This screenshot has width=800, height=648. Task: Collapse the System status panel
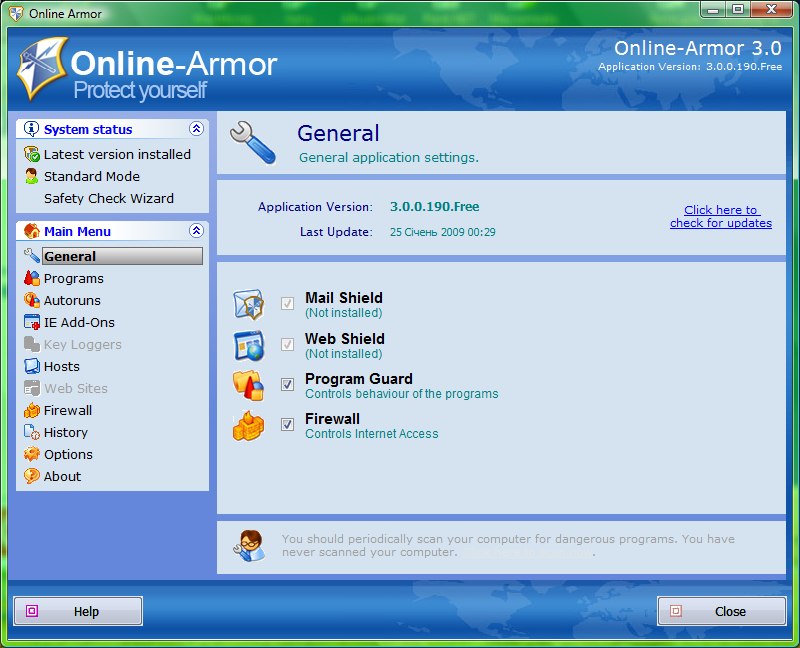pyautogui.click(x=196, y=129)
